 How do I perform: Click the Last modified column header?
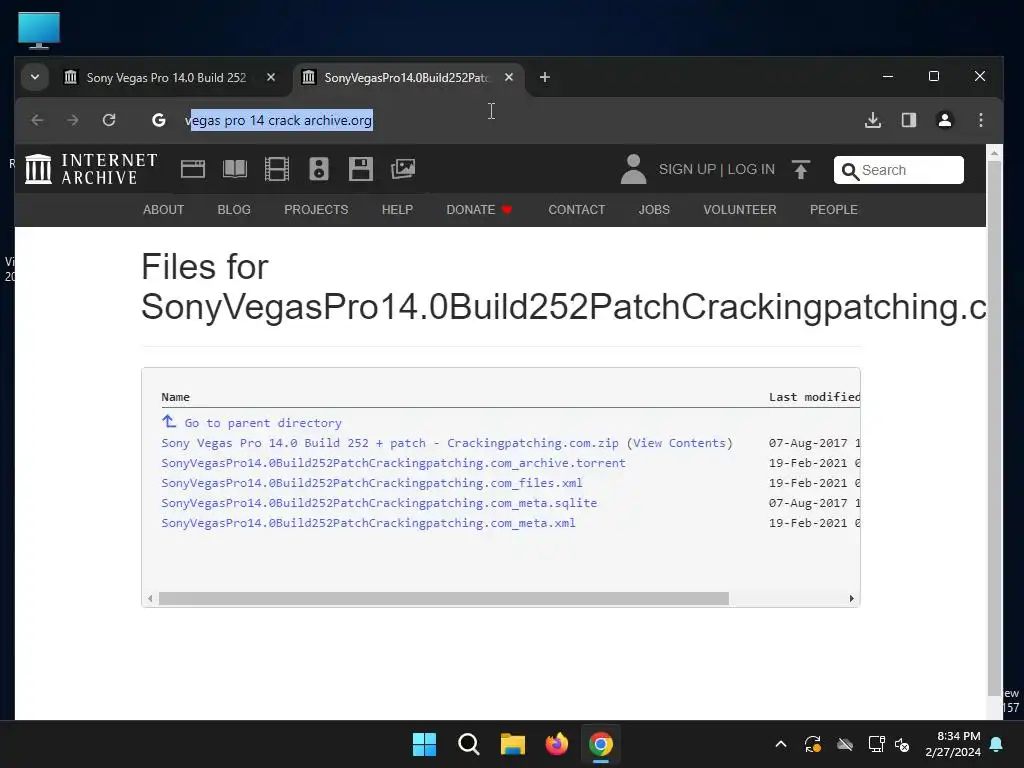(814, 397)
